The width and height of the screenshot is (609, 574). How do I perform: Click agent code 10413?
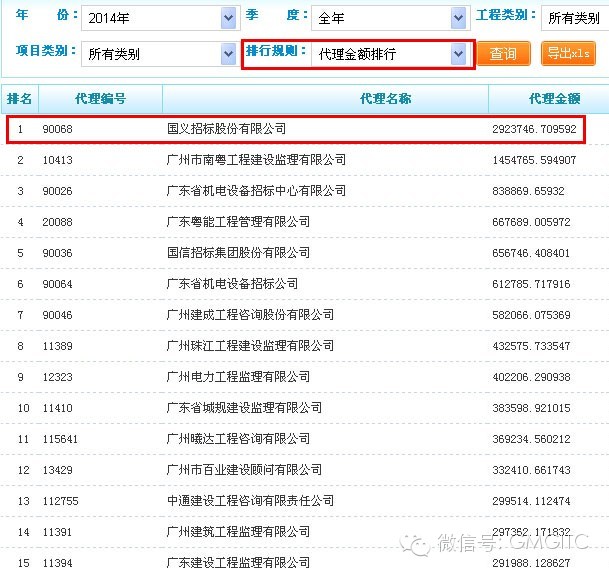(57, 160)
